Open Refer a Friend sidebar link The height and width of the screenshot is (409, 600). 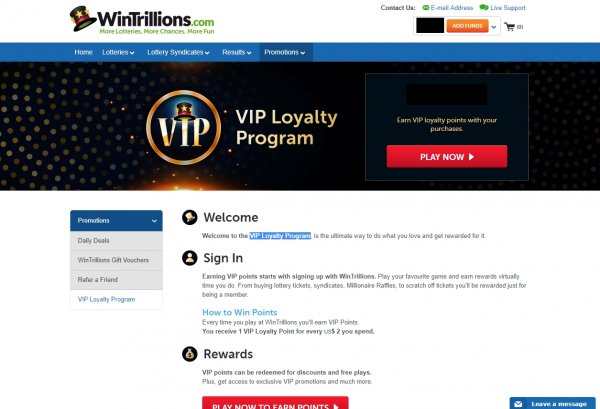(116, 280)
